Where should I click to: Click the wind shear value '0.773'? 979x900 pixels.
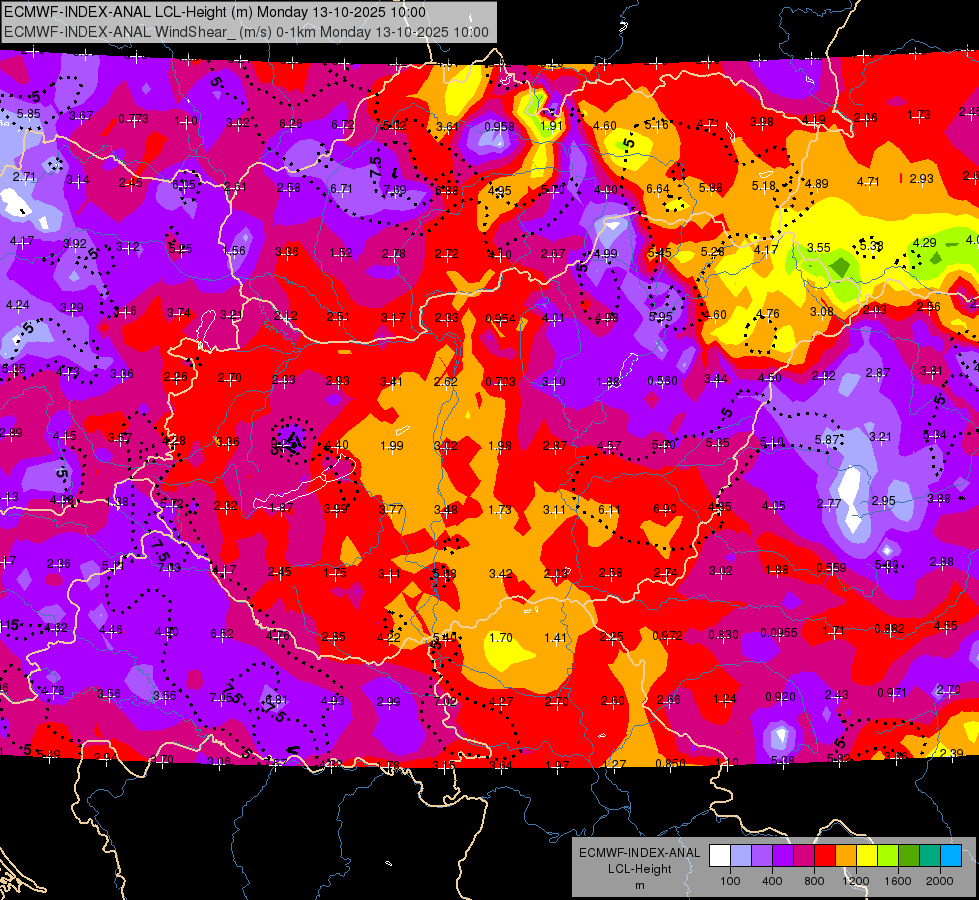(134, 119)
